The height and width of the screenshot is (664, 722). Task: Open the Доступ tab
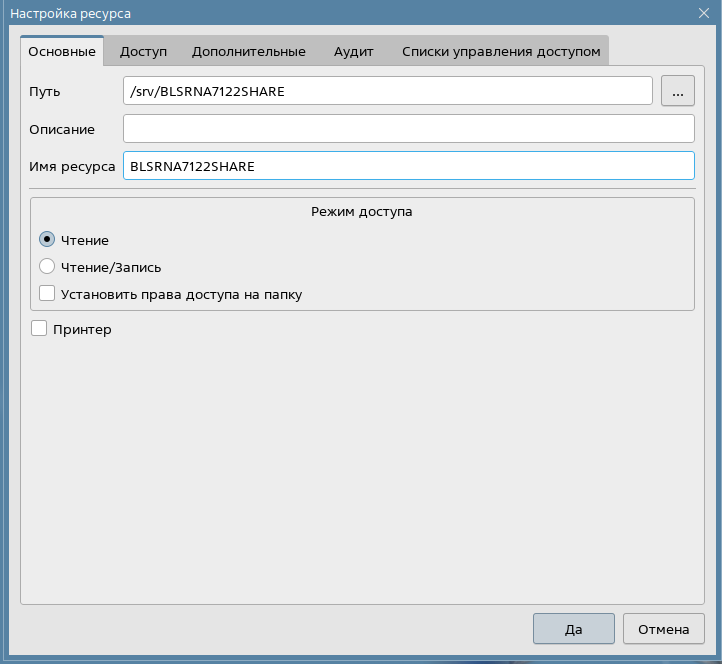(x=143, y=51)
